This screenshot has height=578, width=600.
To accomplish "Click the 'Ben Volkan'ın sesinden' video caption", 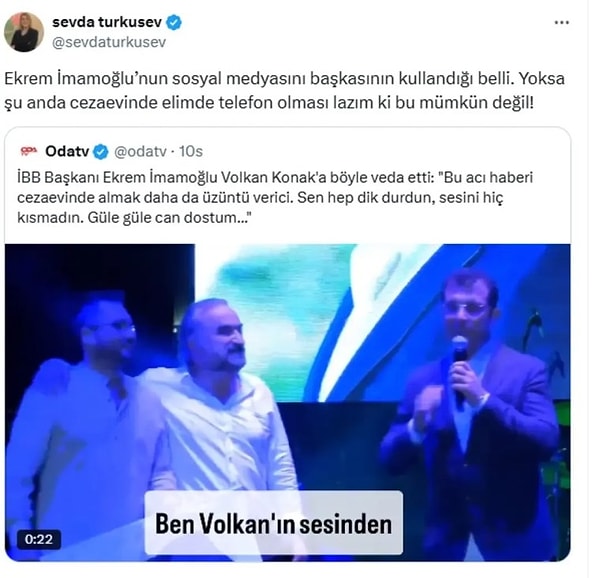I will 274,523.
